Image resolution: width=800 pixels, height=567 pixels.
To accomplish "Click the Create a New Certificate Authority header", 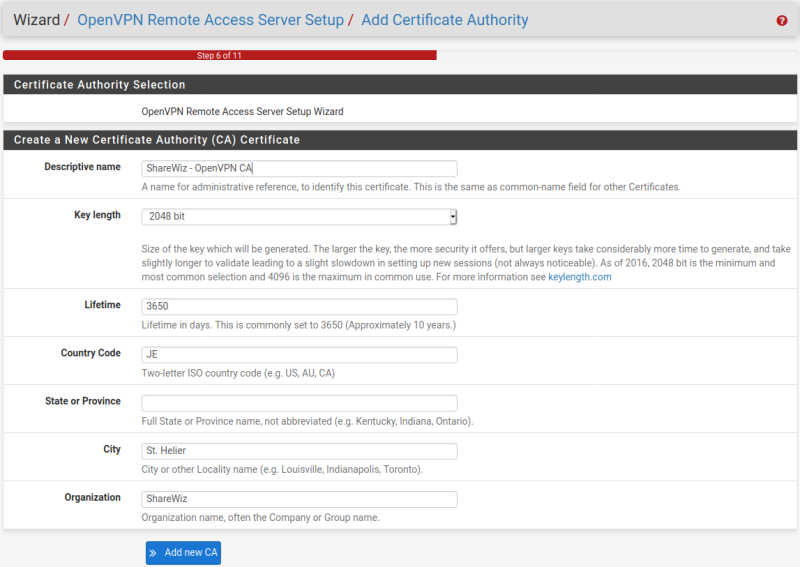I will click(x=400, y=140).
